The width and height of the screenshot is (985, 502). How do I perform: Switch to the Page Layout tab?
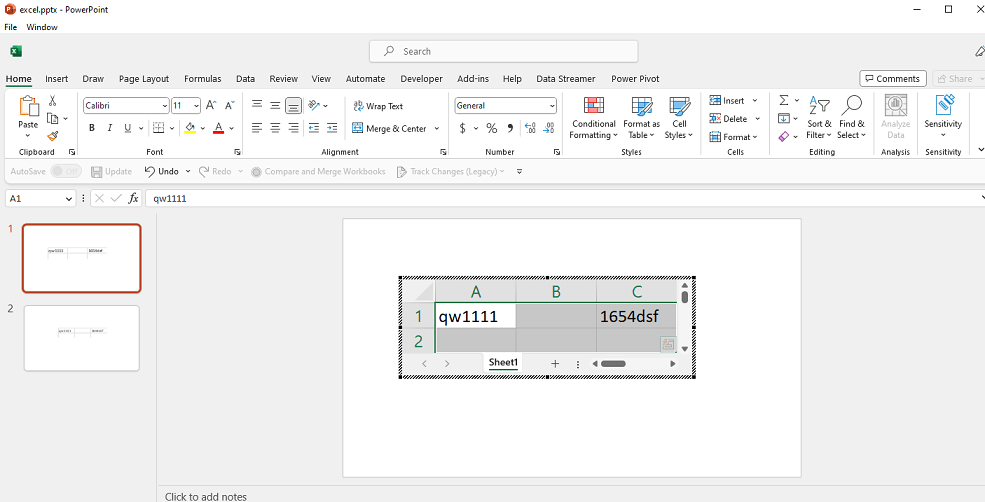point(144,79)
